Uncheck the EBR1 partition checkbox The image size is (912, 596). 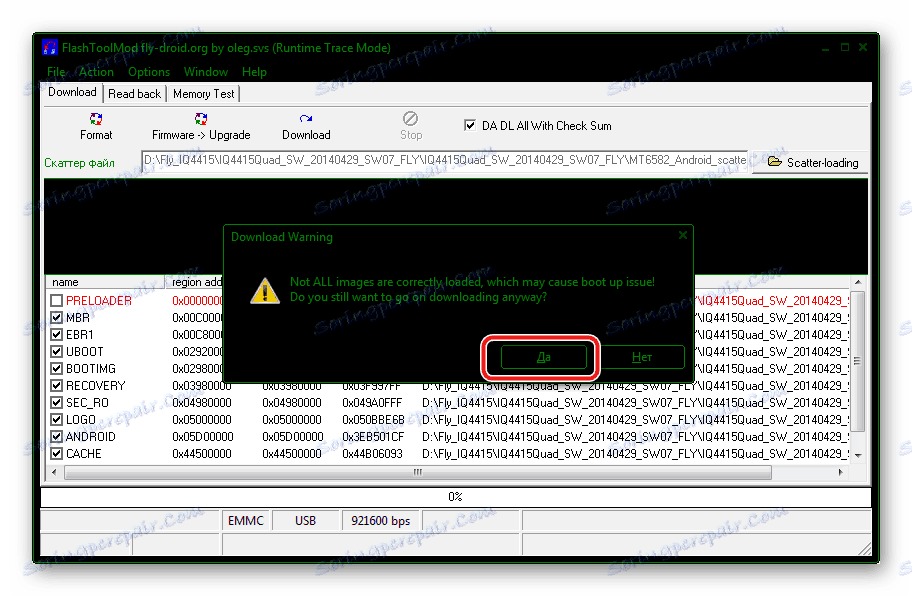pyautogui.click(x=56, y=334)
